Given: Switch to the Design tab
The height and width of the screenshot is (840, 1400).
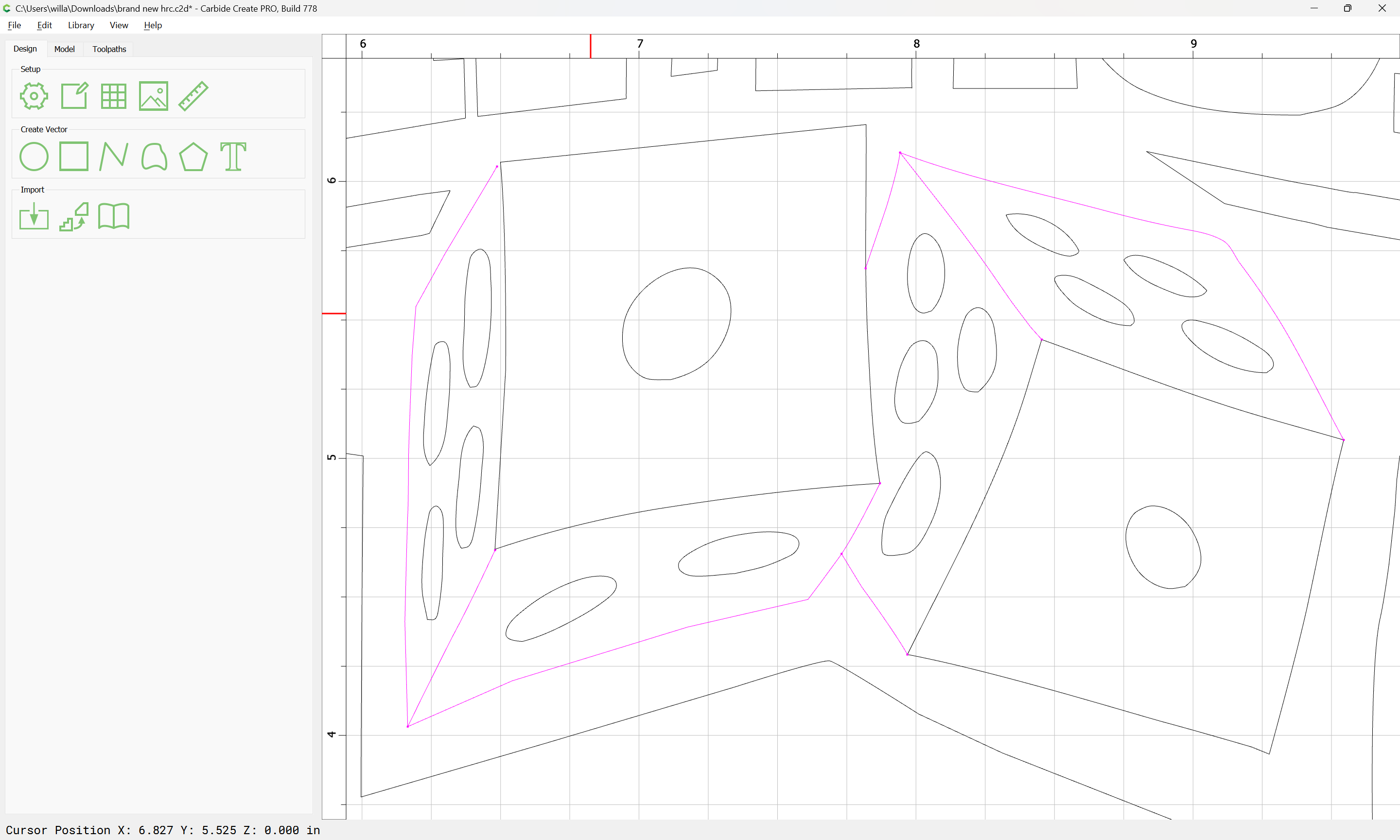Looking at the screenshot, I should (x=25, y=49).
